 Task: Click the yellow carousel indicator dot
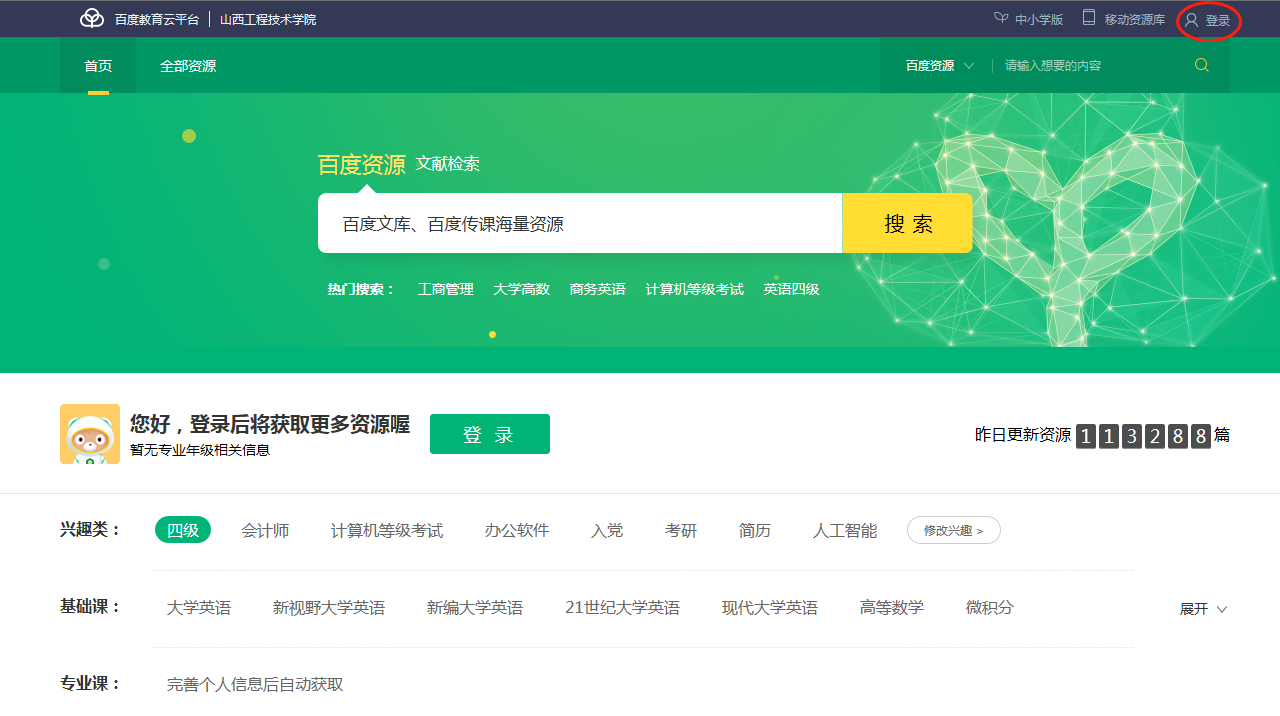pyautogui.click(x=492, y=334)
